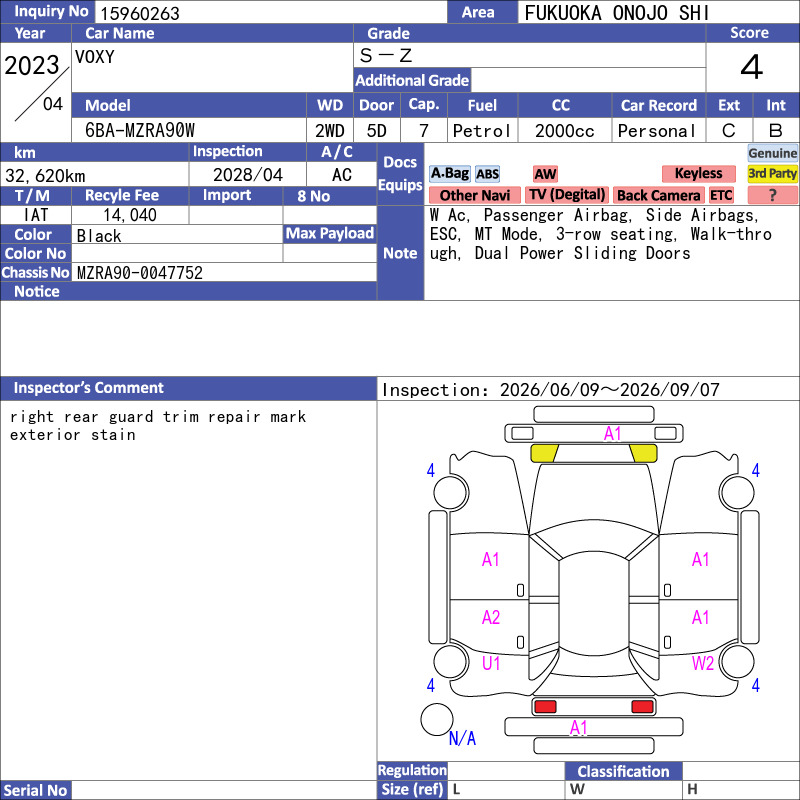Click the U1 damage mark on diagram
Viewport: 800px width, 800px height.
click(x=491, y=663)
